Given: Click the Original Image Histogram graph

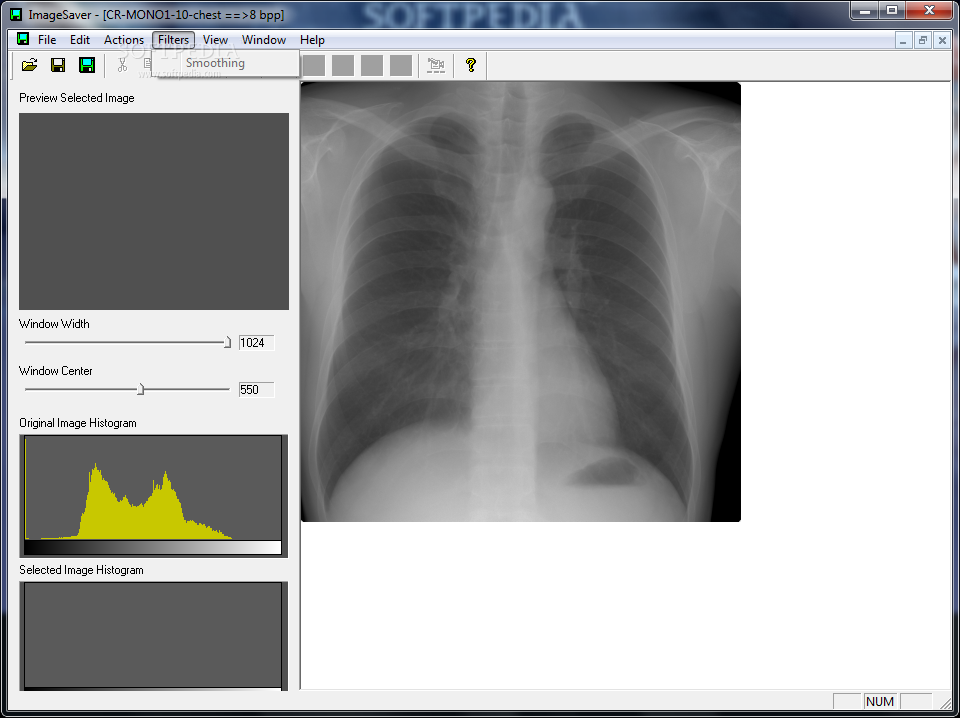Looking at the screenshot, I should tap(154, 495).
